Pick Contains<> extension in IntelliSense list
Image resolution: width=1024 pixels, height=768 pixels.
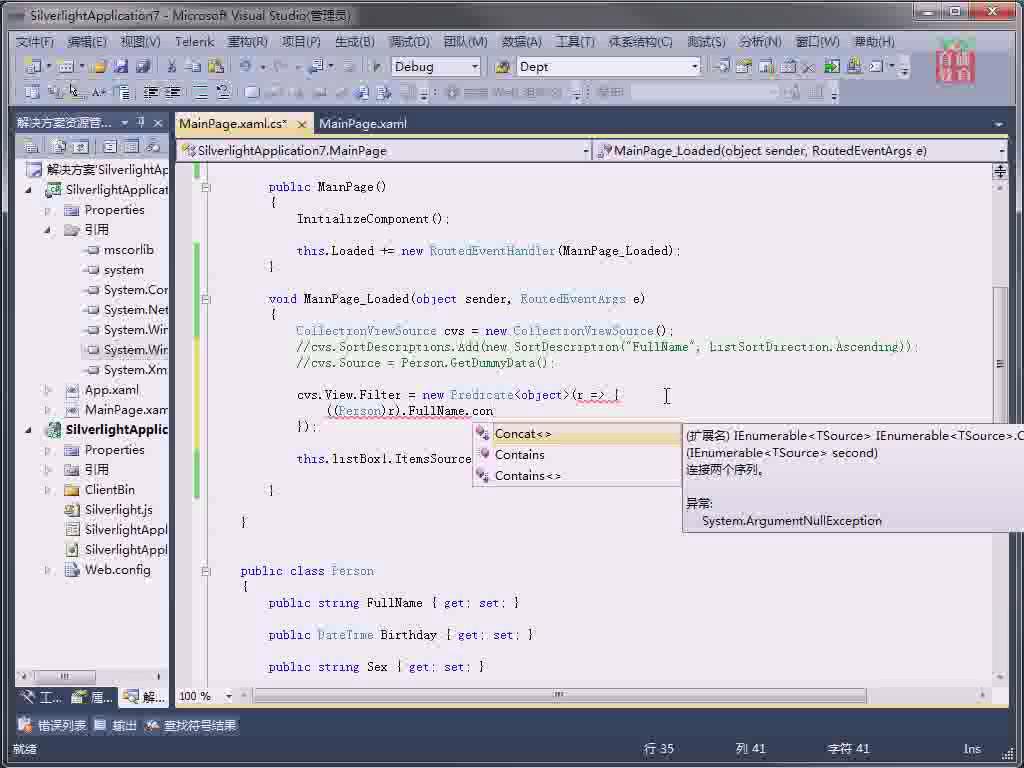point(577,476)
